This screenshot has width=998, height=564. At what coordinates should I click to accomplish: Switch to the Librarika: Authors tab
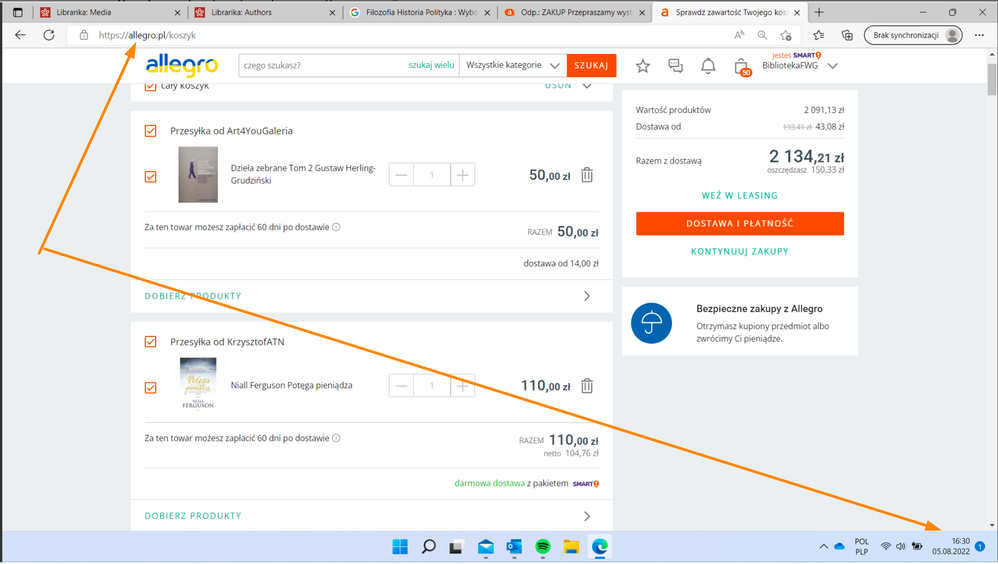tap(265, 12)
